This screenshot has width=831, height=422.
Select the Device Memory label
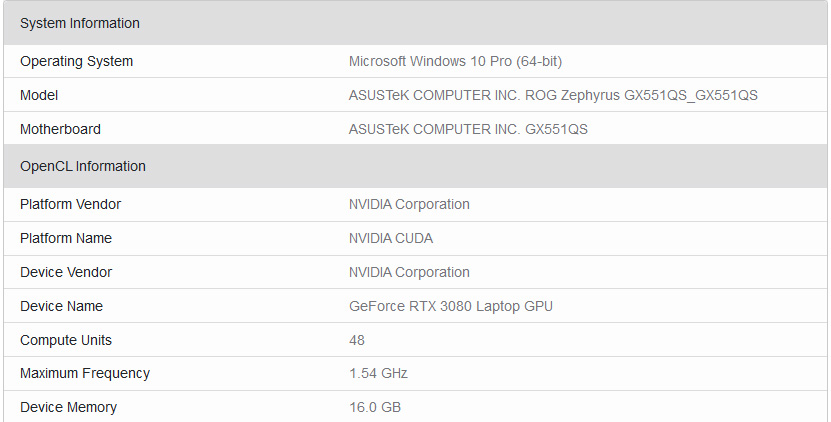[x=68, y=408]
